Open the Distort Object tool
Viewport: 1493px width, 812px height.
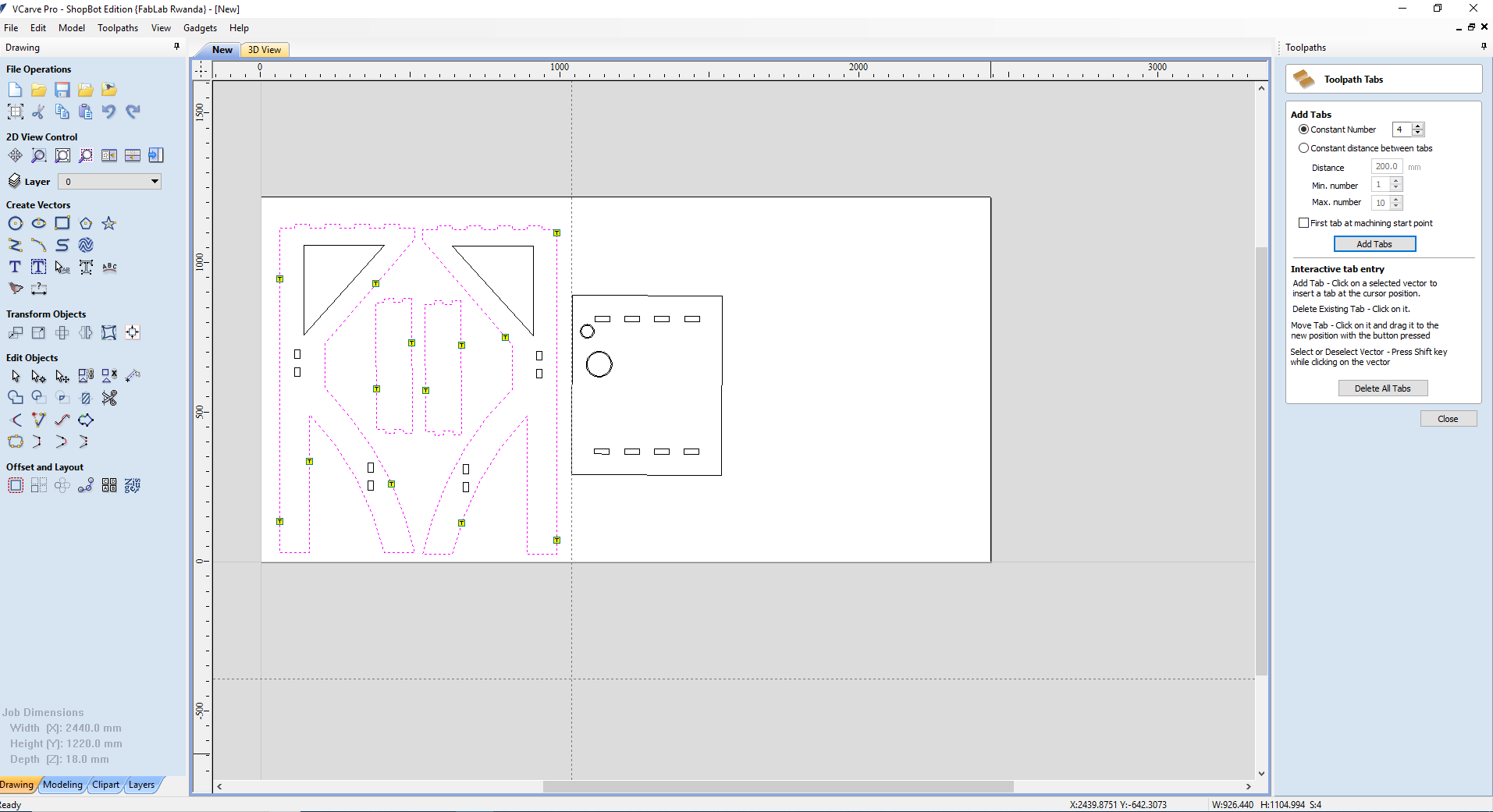tap(109, 332)
